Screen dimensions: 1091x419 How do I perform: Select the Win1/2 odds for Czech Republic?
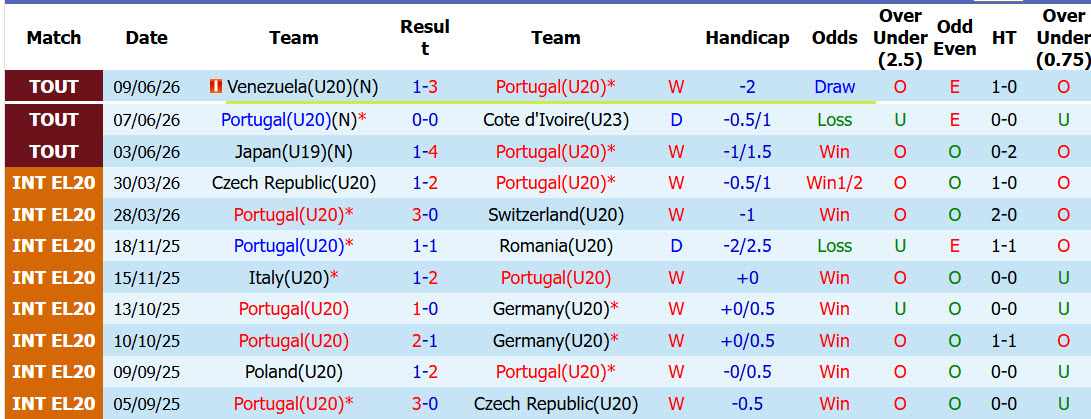coord(834,183)
